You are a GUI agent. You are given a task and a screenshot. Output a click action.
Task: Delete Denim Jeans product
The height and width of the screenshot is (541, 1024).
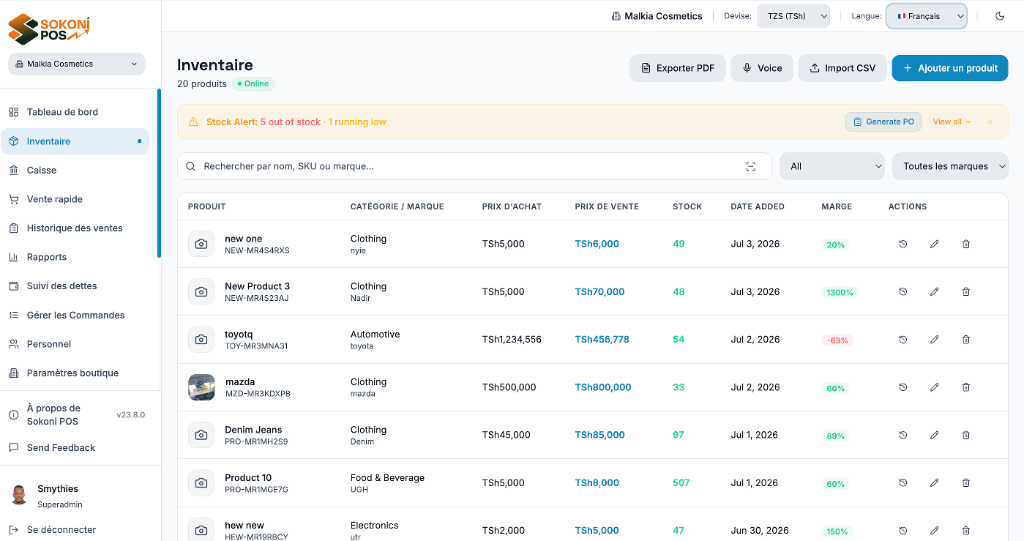(966, 434)
